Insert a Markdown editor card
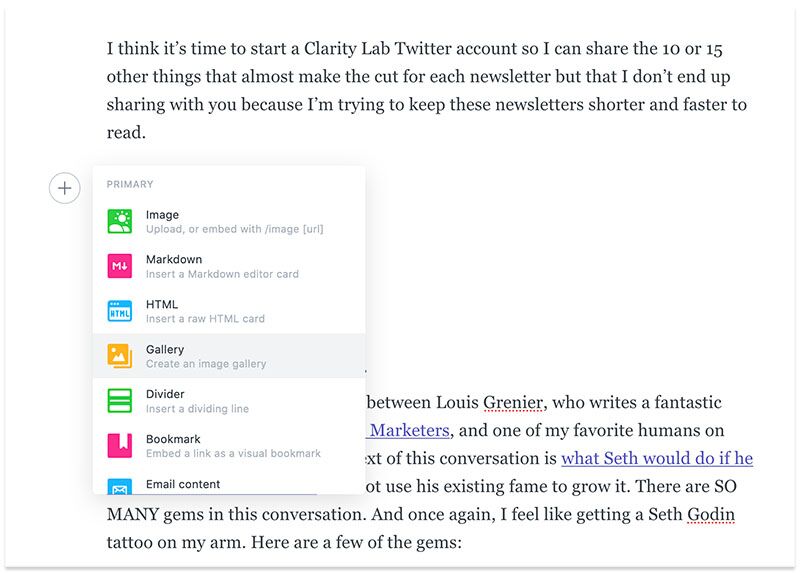The height and width of the screenshot is (573, 800). 229,266
